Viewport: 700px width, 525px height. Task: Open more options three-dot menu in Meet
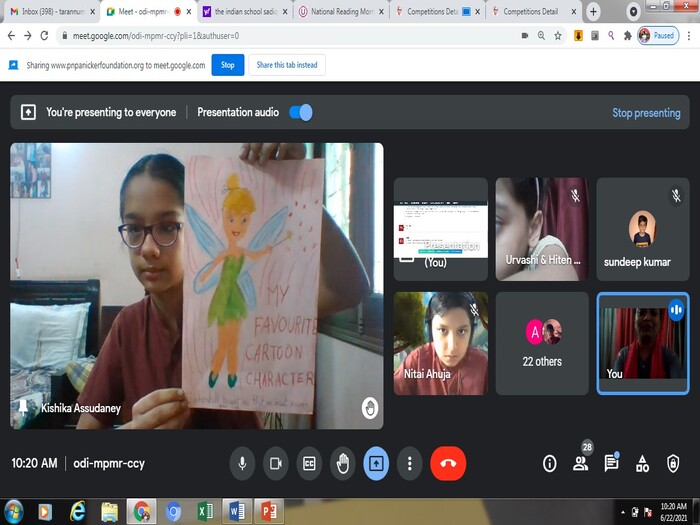tap(409, 463)
